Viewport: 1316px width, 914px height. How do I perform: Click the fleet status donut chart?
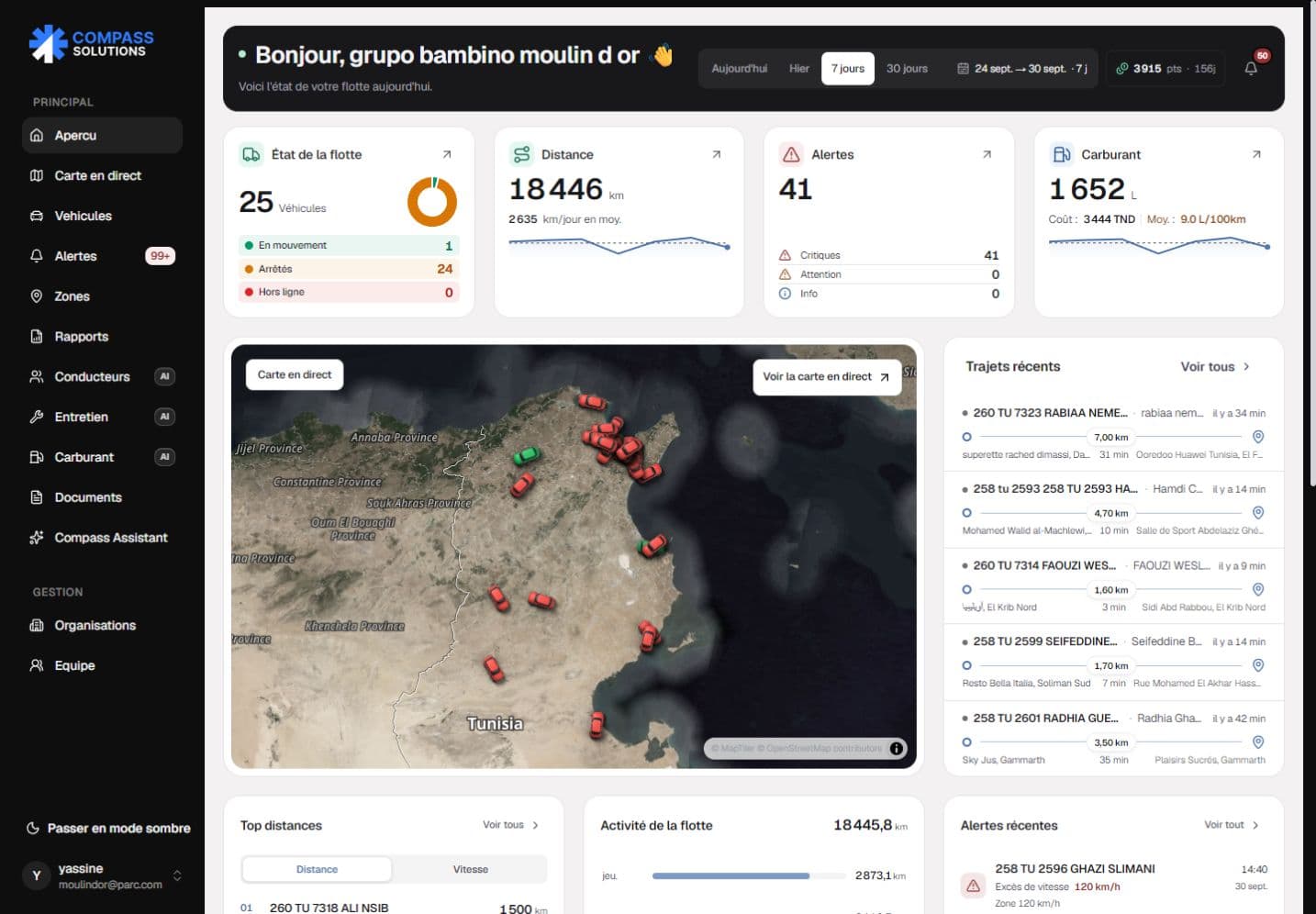[432, 201]
